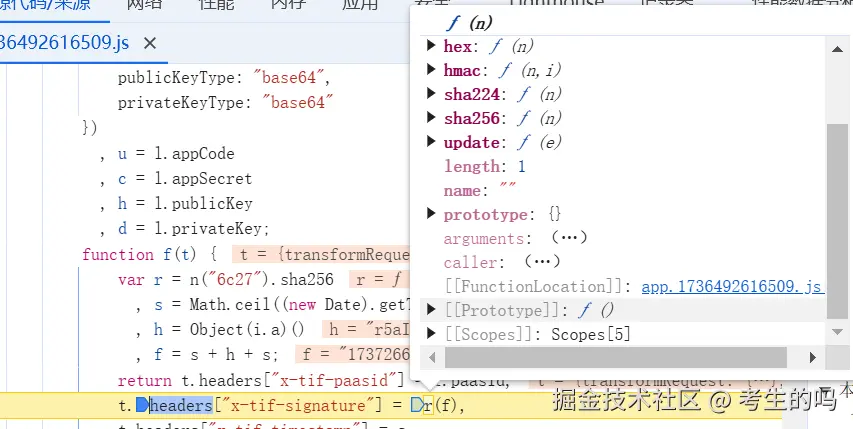Expand the update function property

[x=431, y=141]
